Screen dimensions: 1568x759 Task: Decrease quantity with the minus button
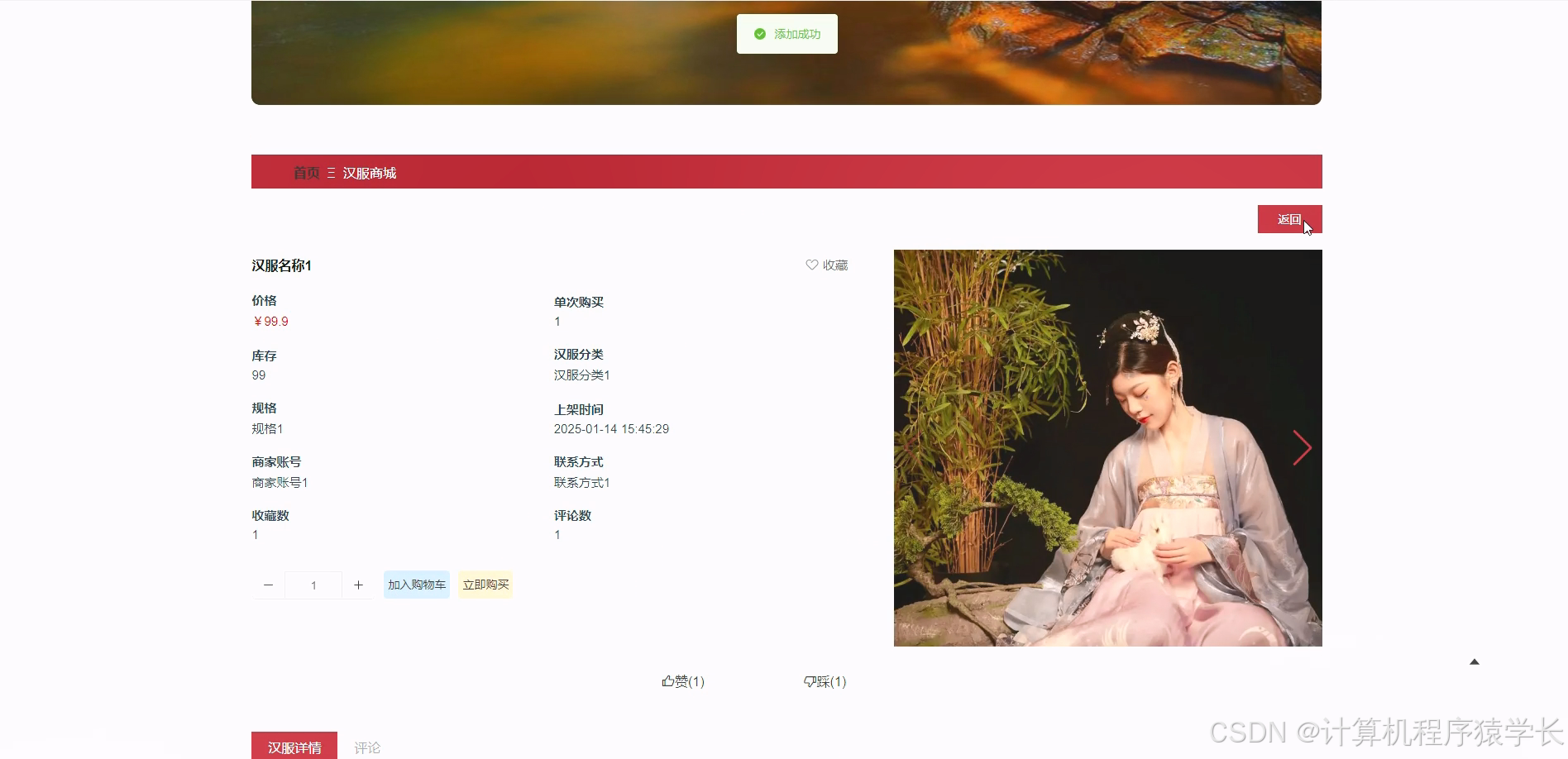267,585
